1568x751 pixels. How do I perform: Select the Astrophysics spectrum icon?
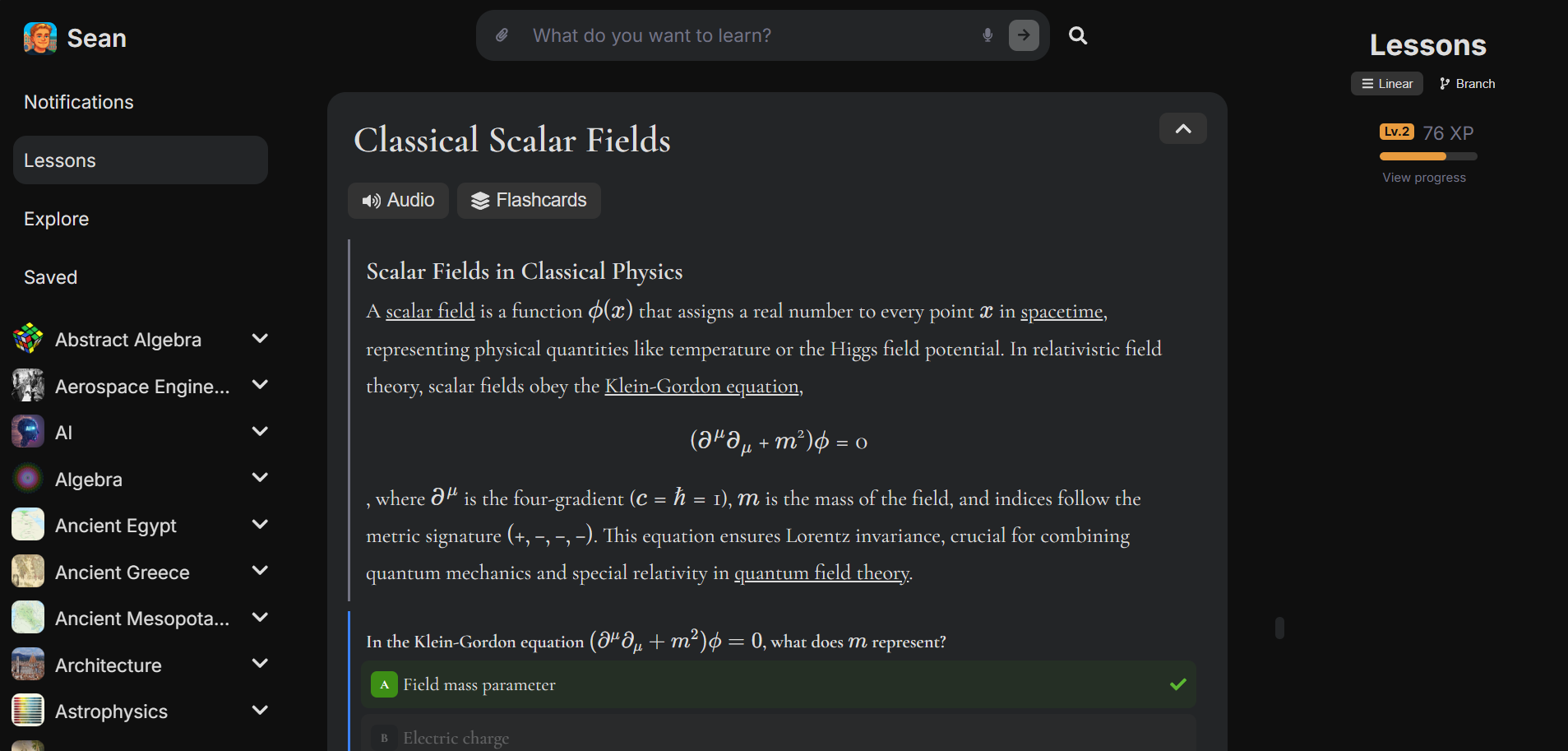pyautogui.click(x=28, y=711)
